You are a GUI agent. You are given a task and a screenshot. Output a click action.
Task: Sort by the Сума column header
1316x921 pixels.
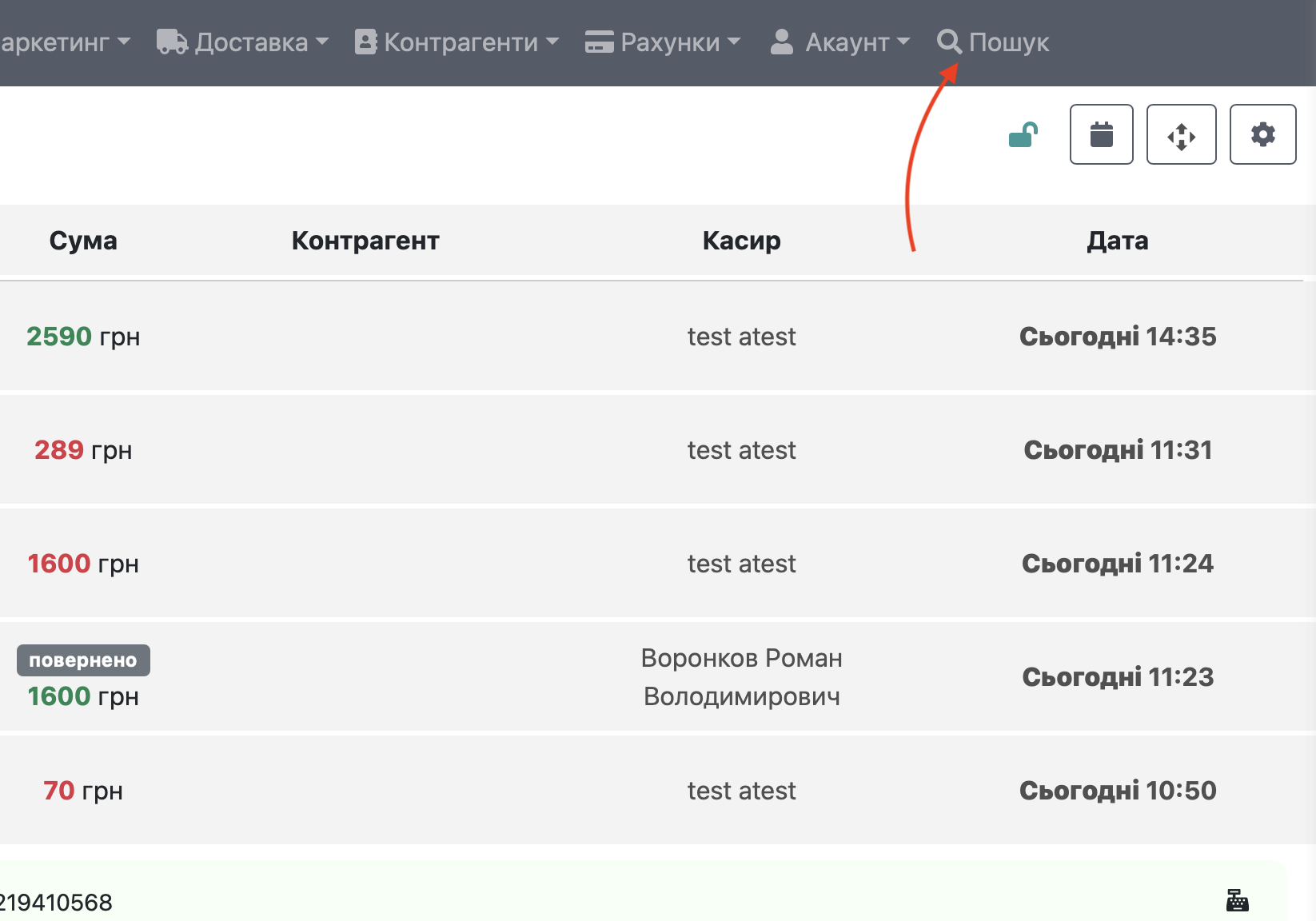point(83,241)
